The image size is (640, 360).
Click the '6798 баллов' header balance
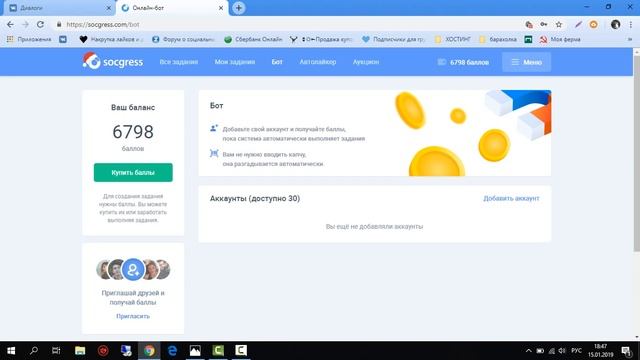pyautogui.click(x=463, y=62)
